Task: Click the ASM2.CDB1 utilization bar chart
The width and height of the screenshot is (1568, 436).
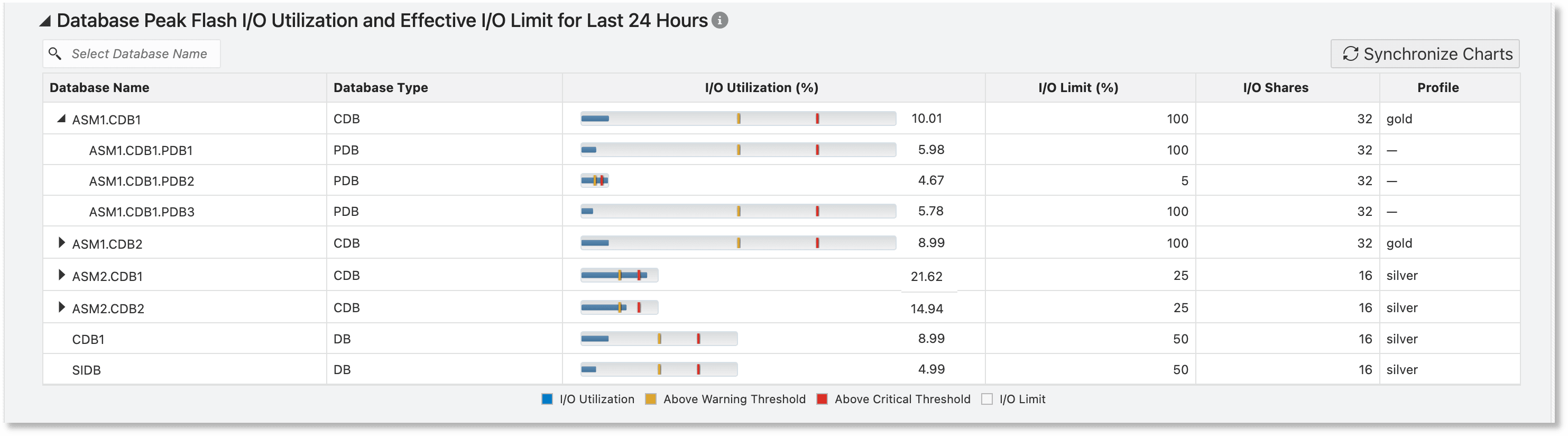Action: point(619,275)
